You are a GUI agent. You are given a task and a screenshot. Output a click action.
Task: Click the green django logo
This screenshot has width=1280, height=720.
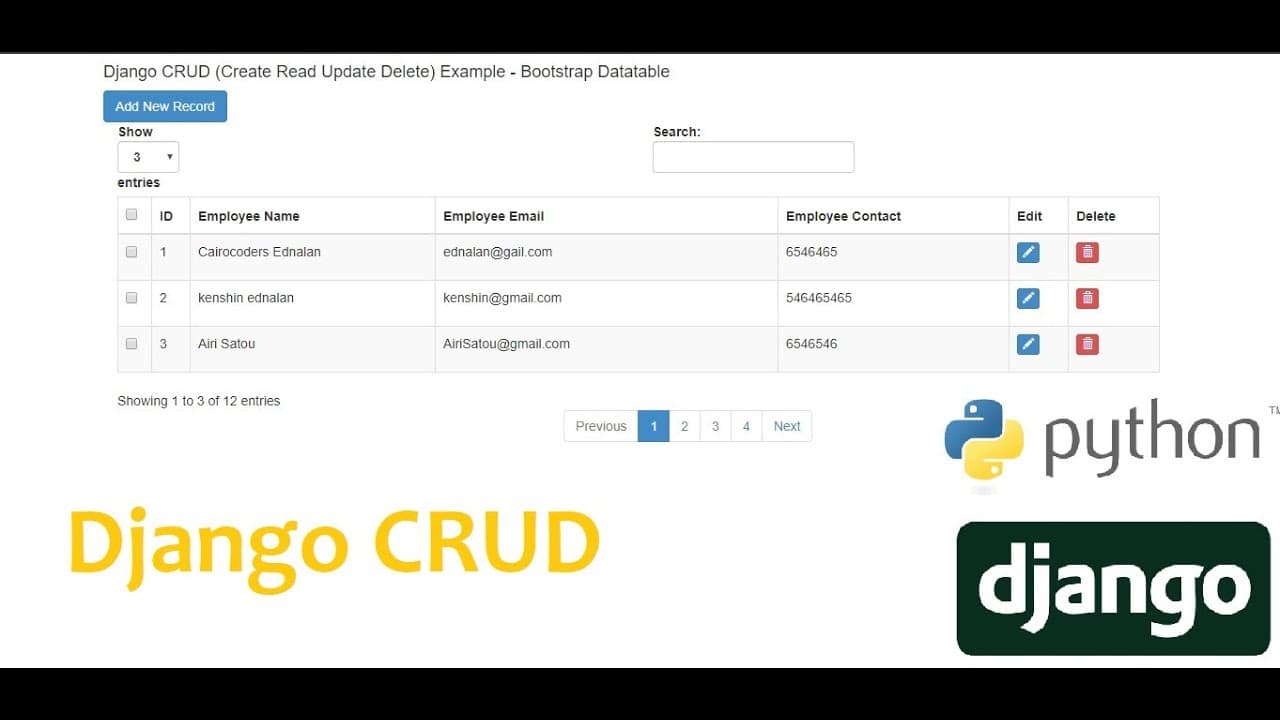(x=1113, y=588)
